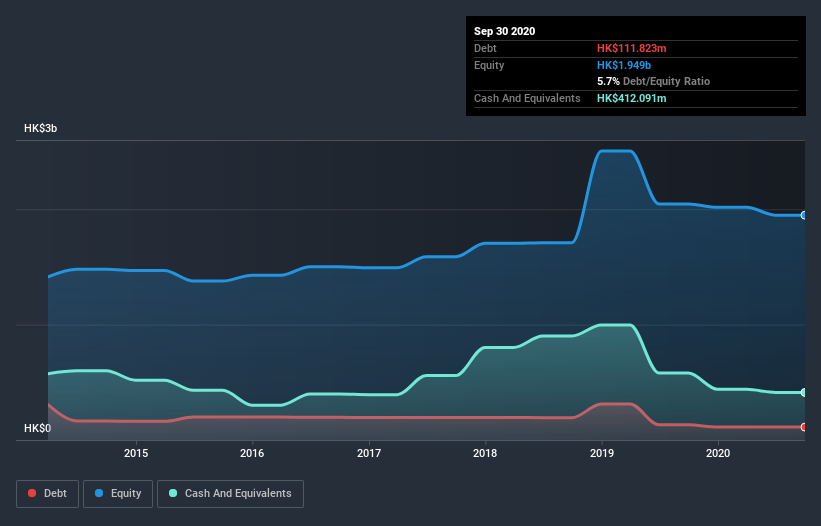
Task: Click the HK$0 axis label
Action: coord(38,428)
